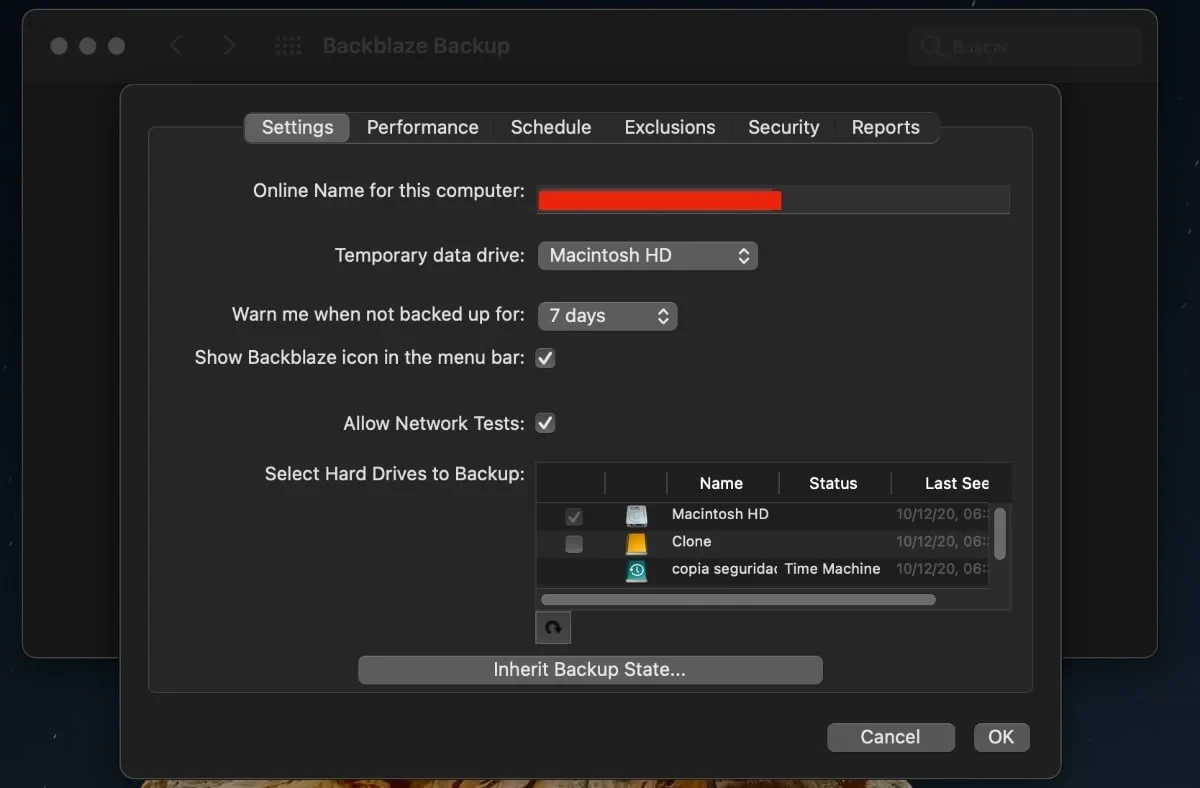The image size is (1200, 788).
Task: Click the Backblaze Backup window title
Action: click(416, 46)
